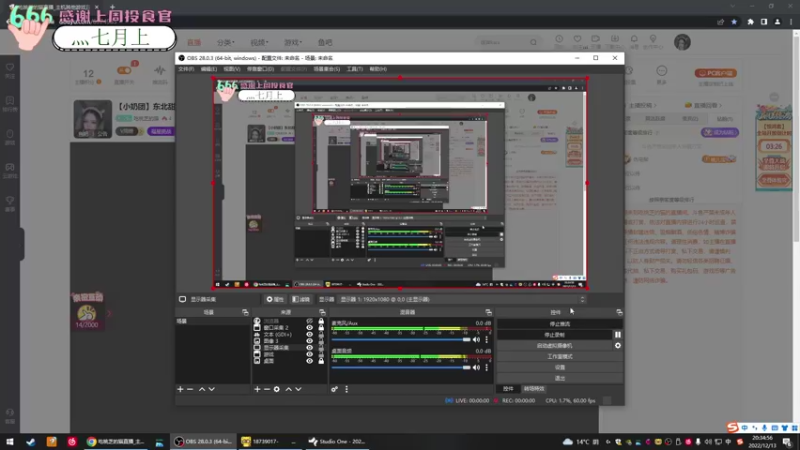Viewport: 800px width, 450px height.
Task: Open Chrome browser window from taskbar
Action: coord(116,441)
